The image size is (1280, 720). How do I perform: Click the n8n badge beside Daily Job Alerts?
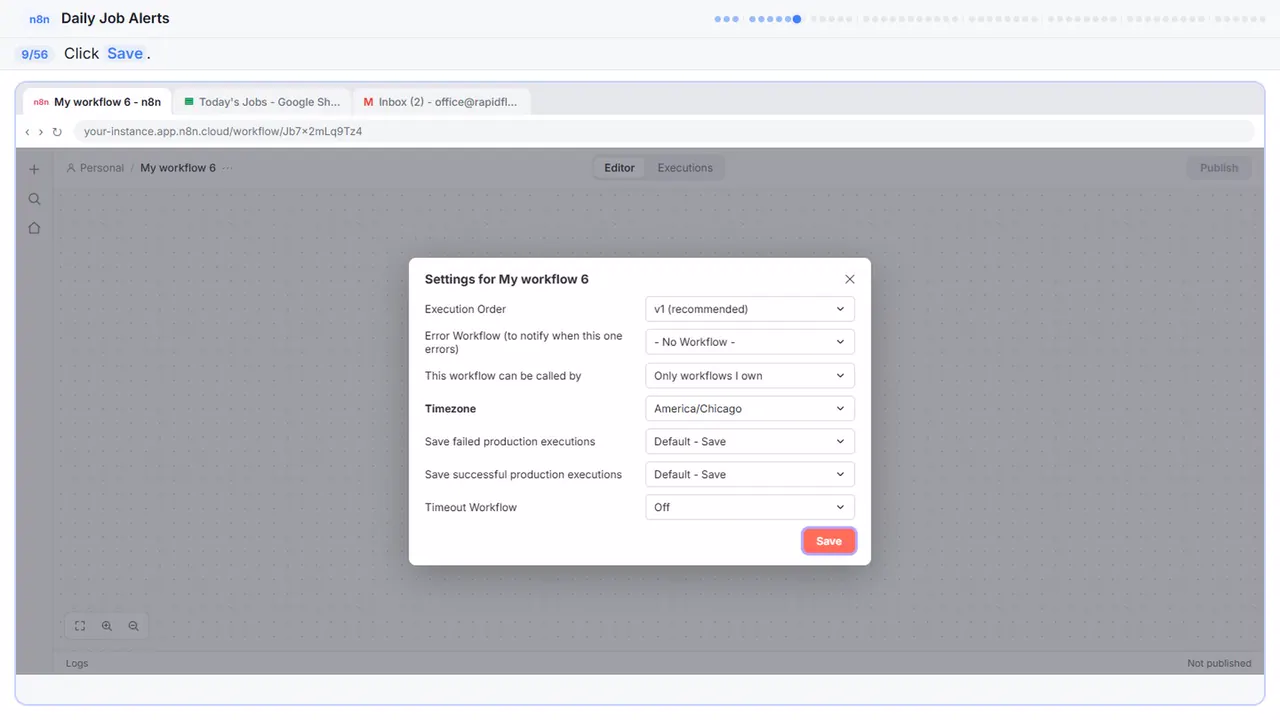pos(40,19)
